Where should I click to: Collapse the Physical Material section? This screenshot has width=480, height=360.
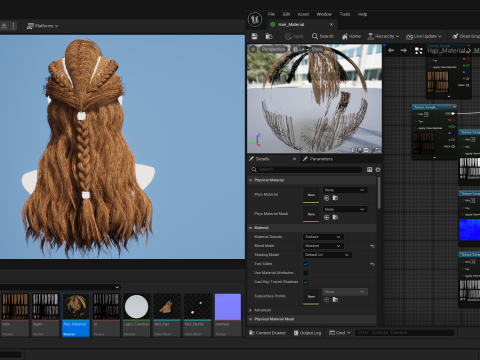point(250,180)
